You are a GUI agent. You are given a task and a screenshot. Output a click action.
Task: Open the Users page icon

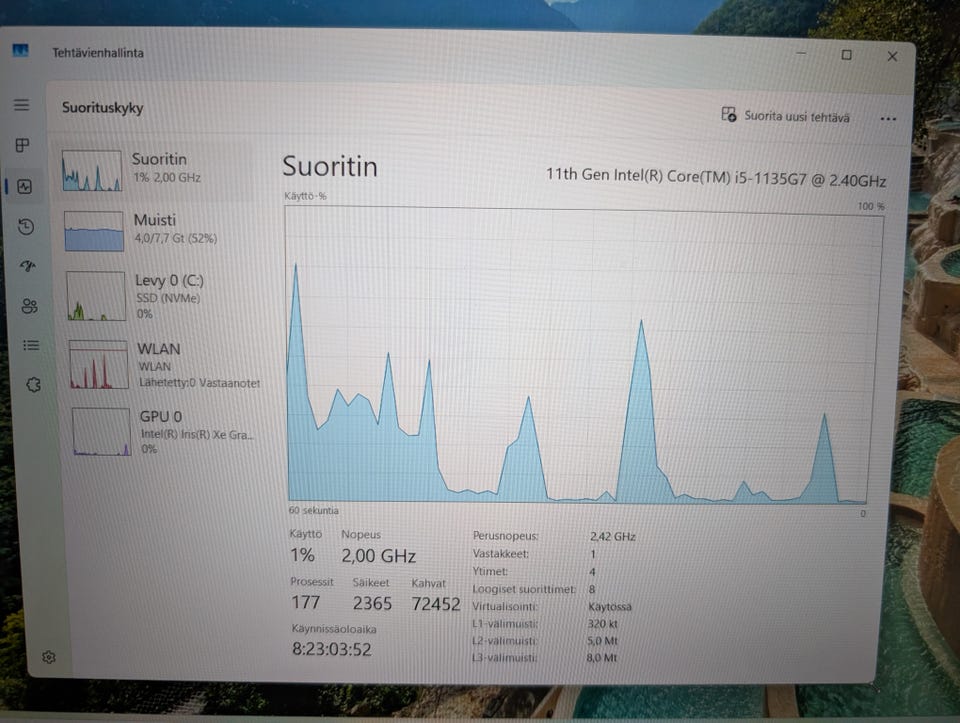(29, 305)
